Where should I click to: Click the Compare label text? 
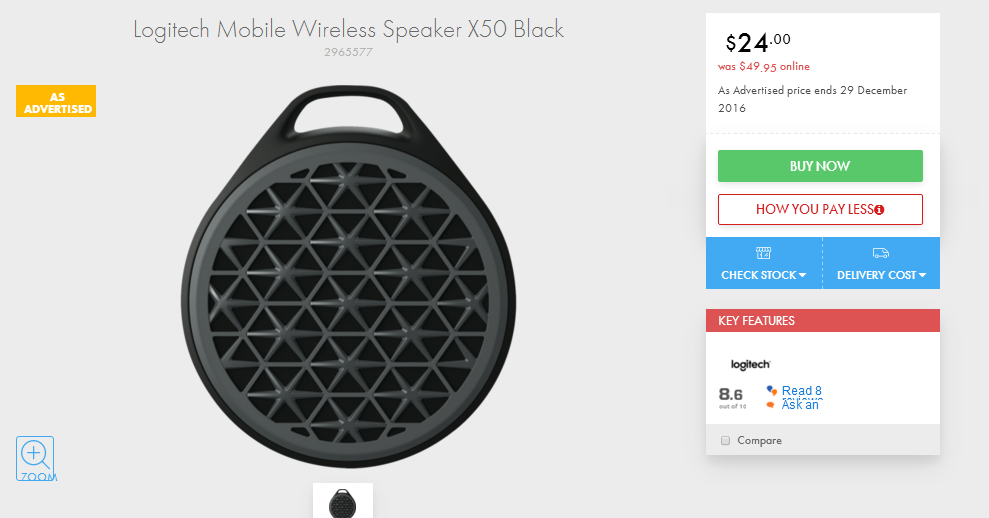pos(759,440)
